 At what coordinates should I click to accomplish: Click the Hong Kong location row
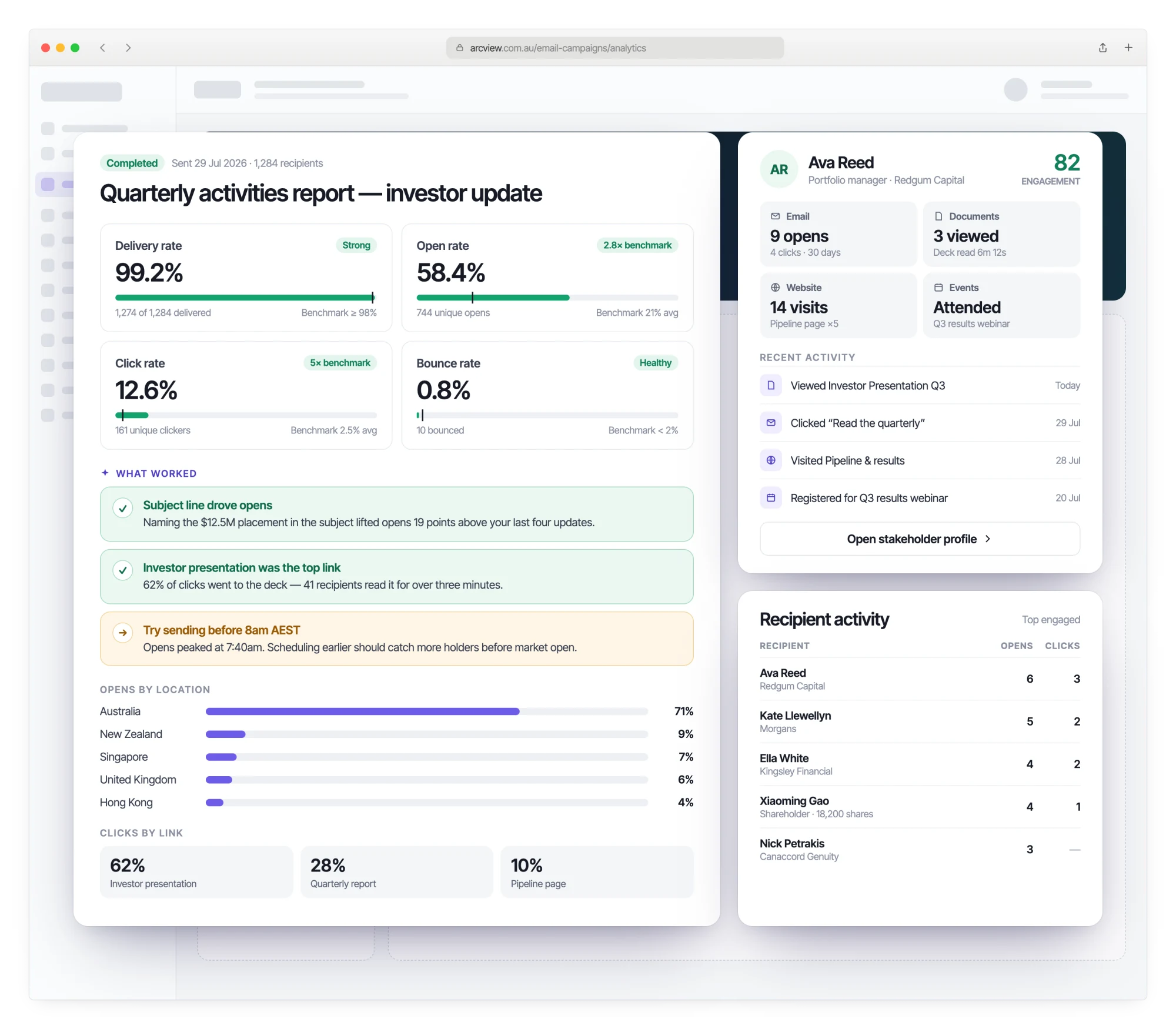397,803
